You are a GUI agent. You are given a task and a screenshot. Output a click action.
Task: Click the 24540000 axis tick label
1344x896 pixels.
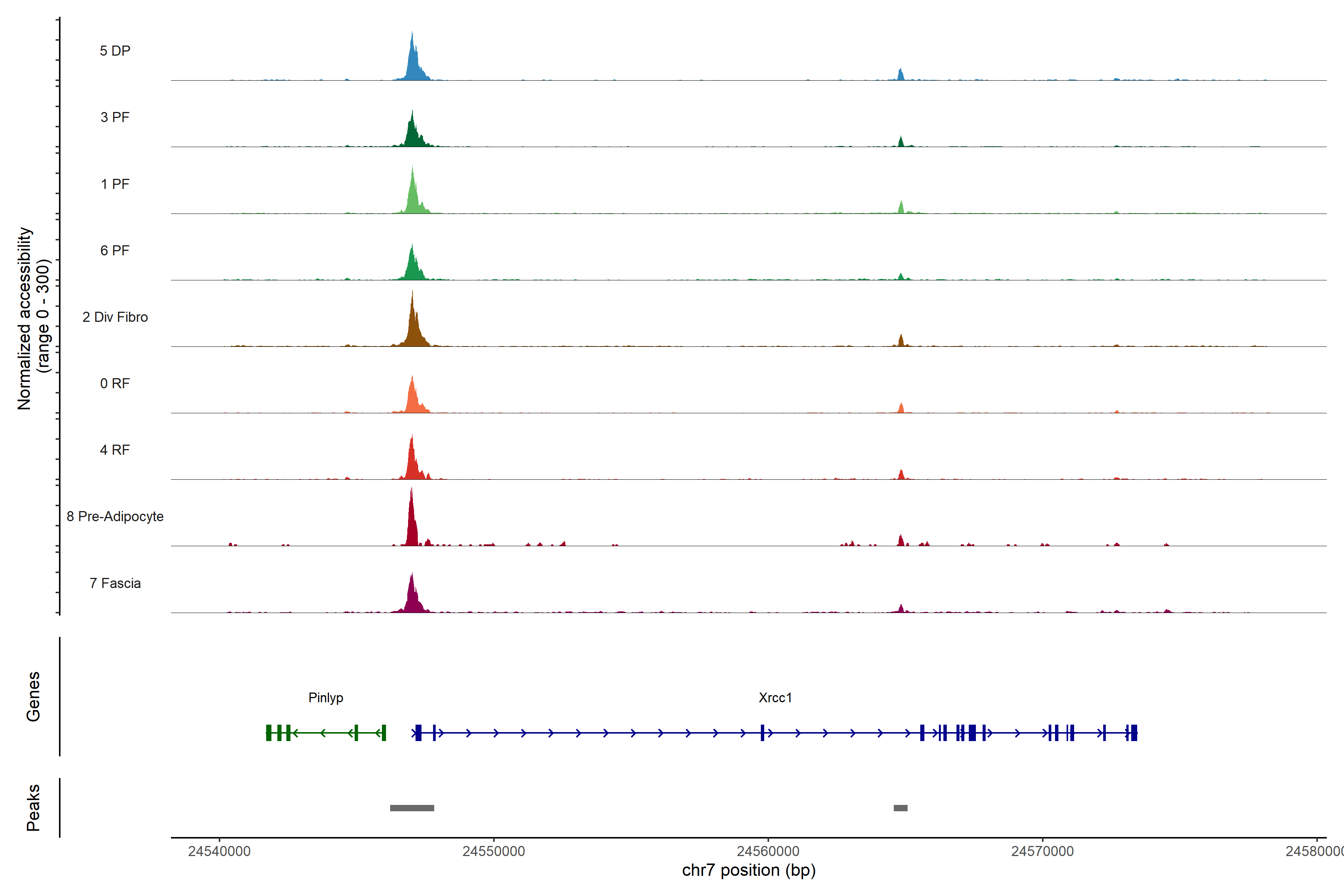220,852
